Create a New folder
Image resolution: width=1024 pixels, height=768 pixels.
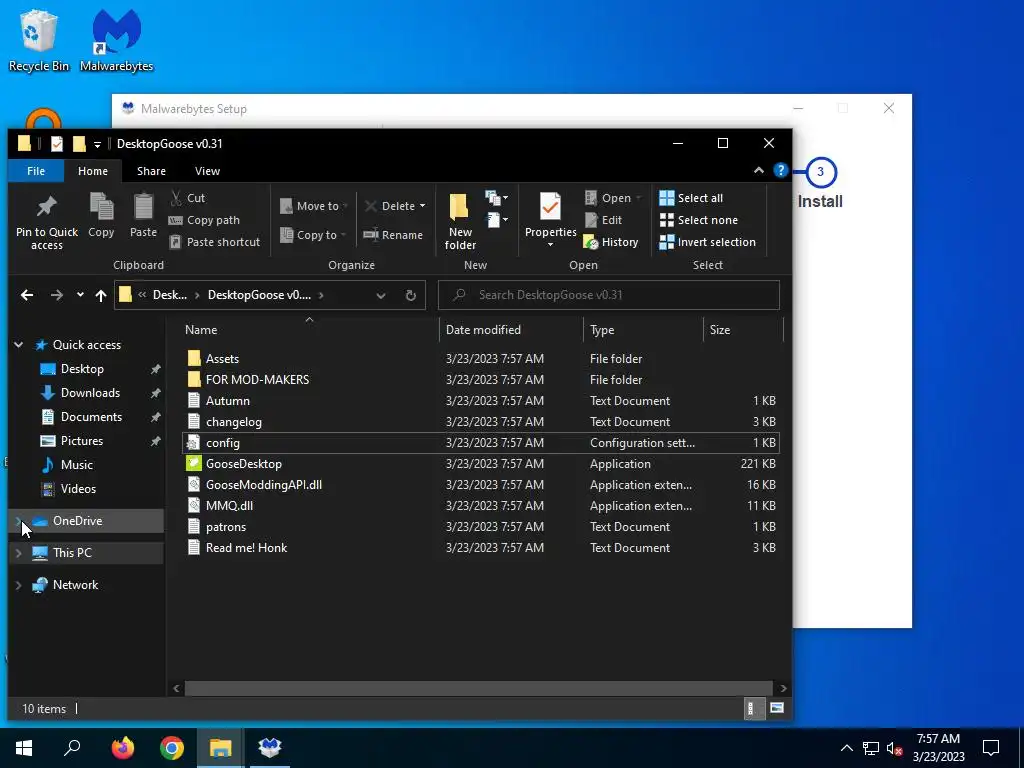pos(460,221)
